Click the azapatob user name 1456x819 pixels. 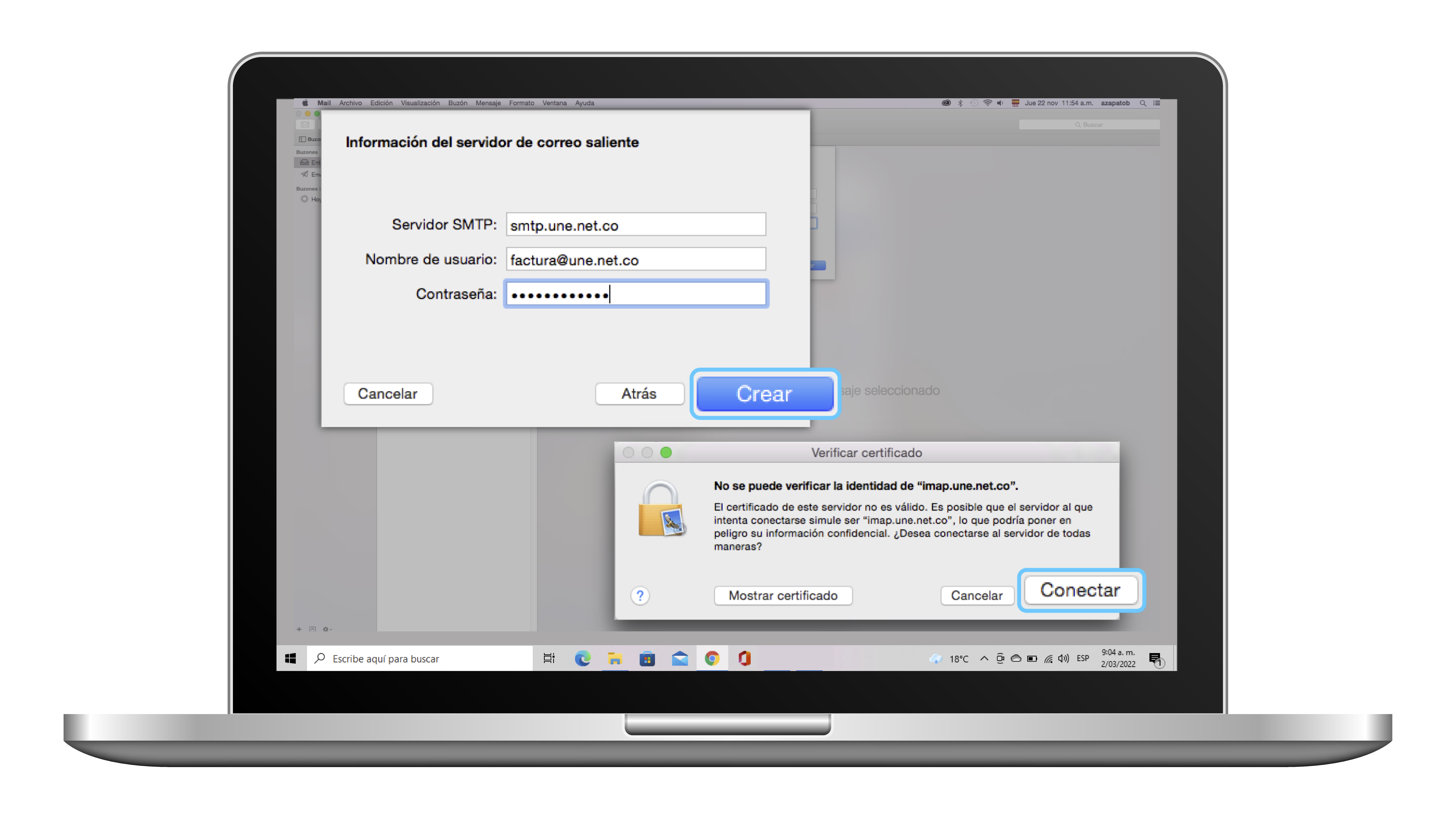pos(1115,103)
